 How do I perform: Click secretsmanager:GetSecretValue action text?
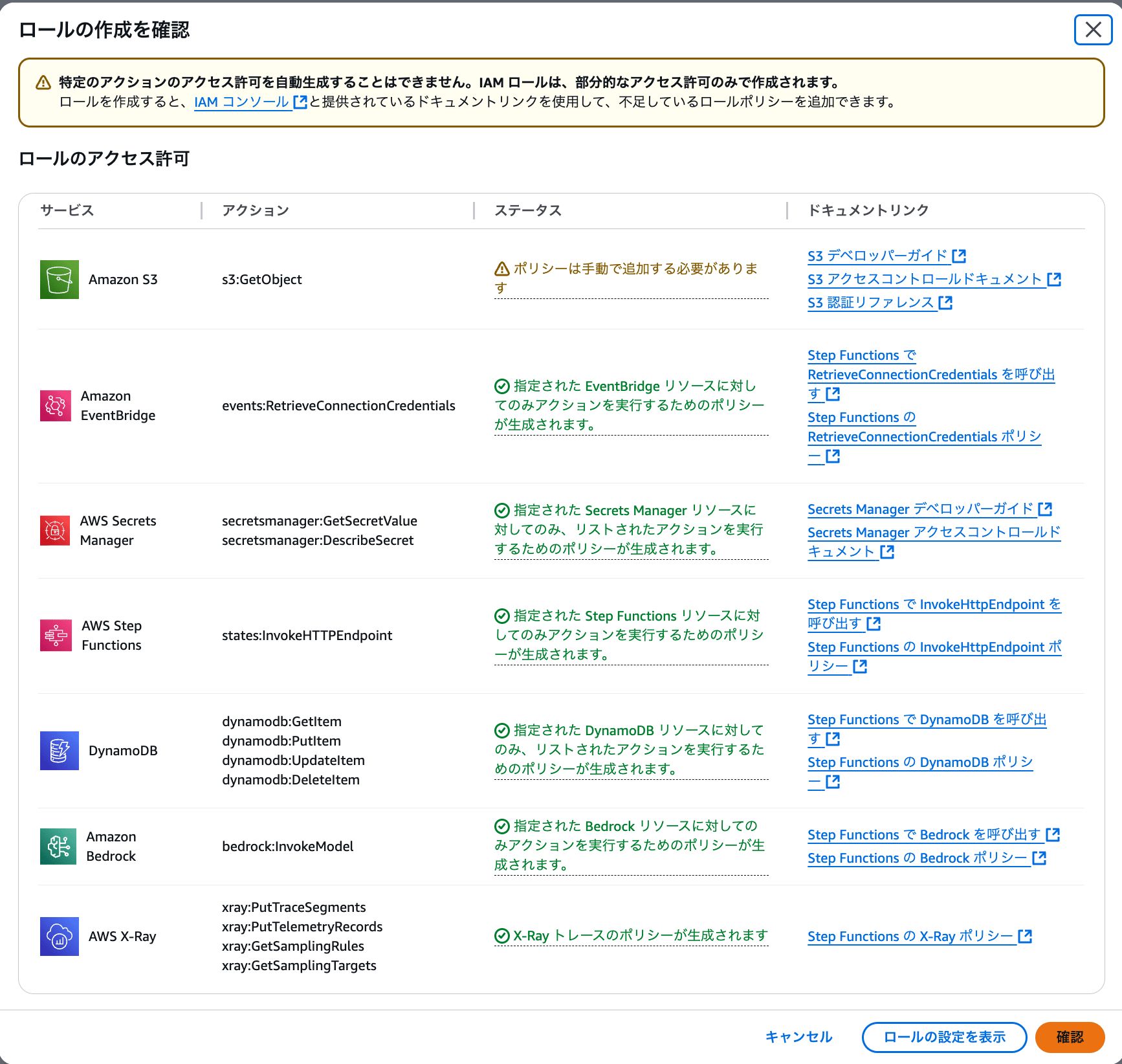(320, 521)
